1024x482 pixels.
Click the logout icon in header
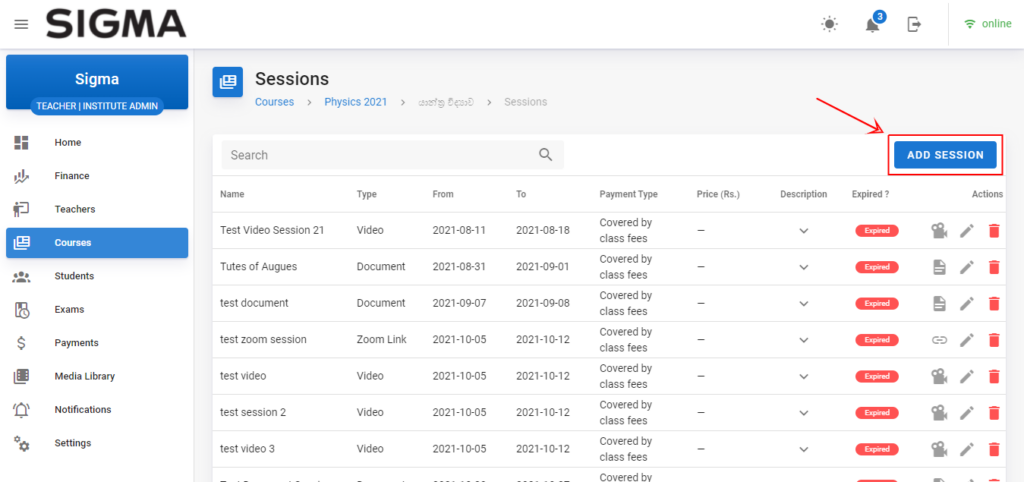tap(914, 25)
